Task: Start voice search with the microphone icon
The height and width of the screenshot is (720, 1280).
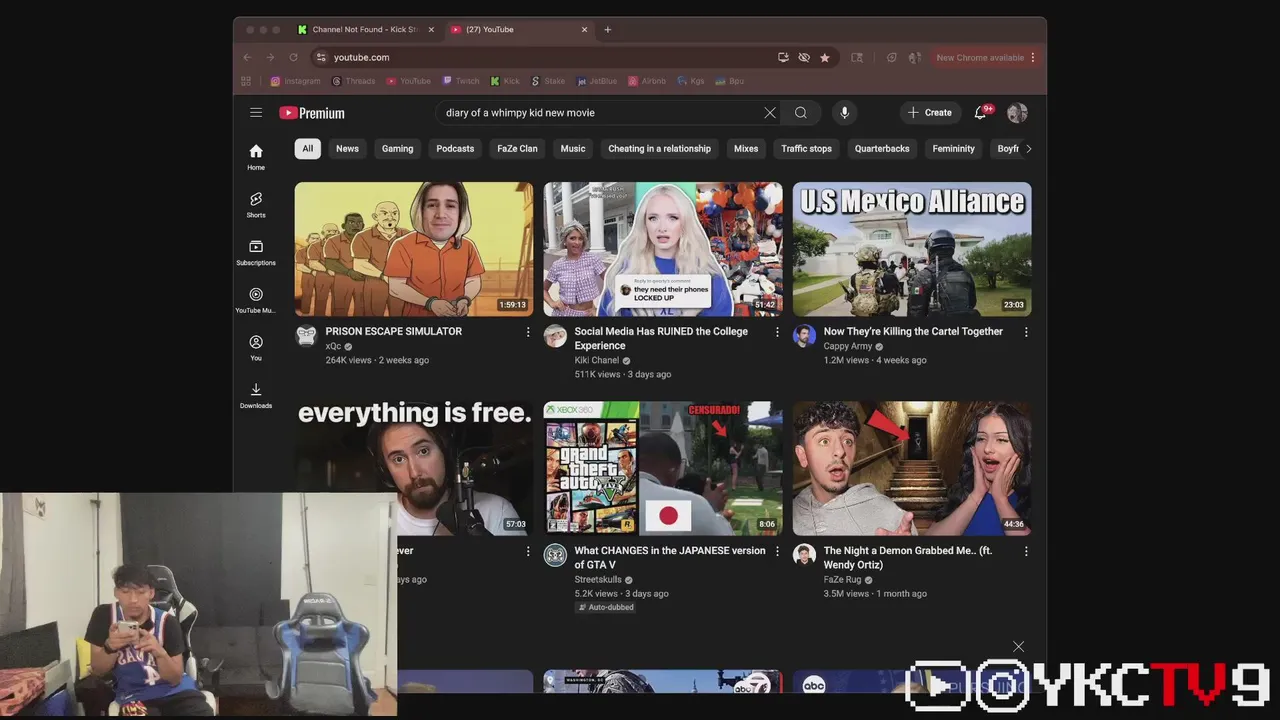Action: pyautogui.click(x=844, y=113)
